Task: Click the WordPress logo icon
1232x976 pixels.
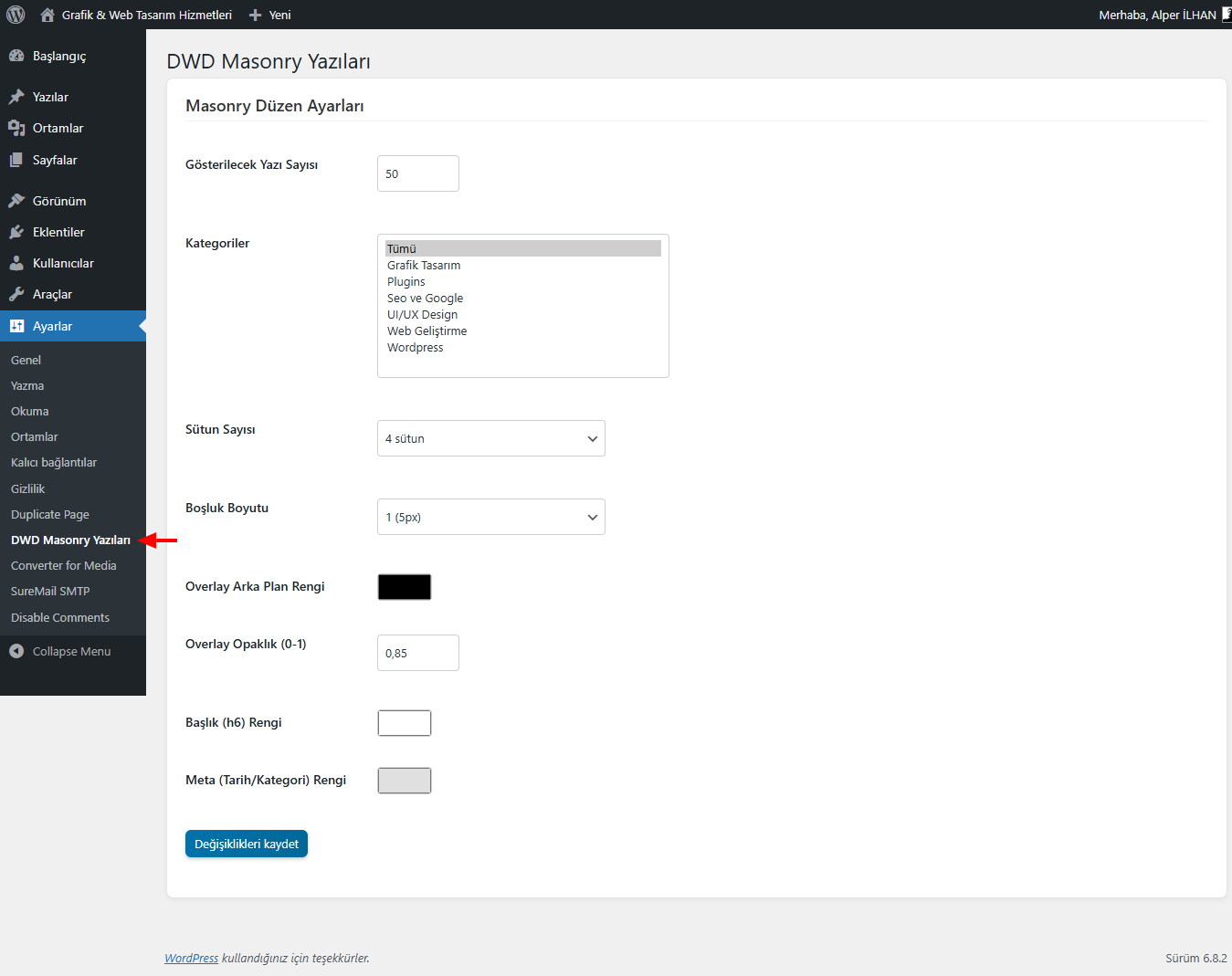Action: pyautogui.click(x=16, y=15)
